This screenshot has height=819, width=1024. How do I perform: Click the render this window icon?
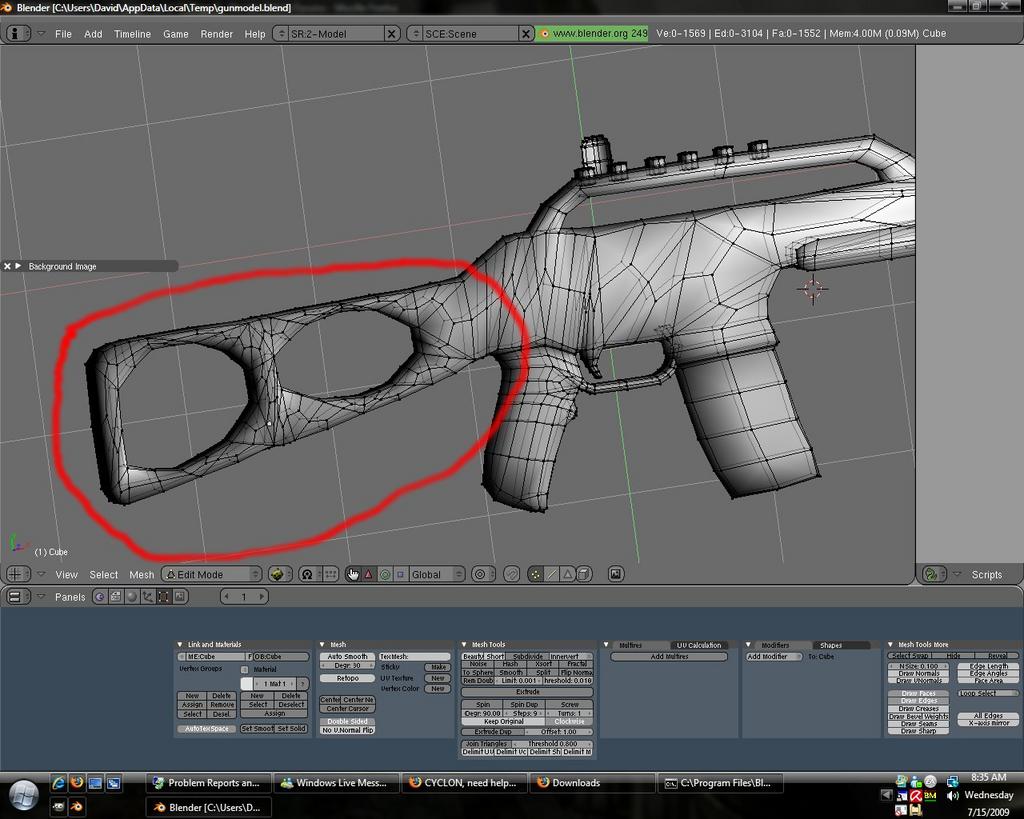615,574
